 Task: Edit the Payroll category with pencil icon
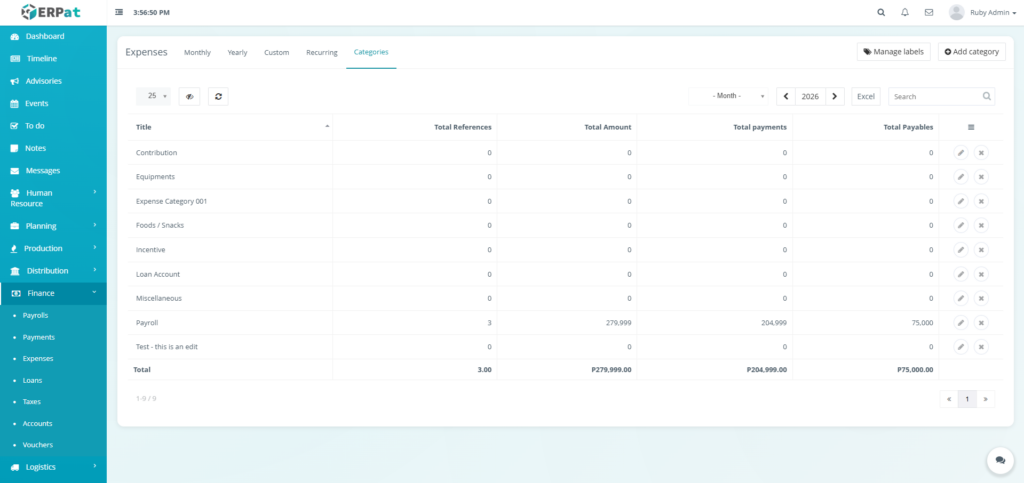coord(960,323)
